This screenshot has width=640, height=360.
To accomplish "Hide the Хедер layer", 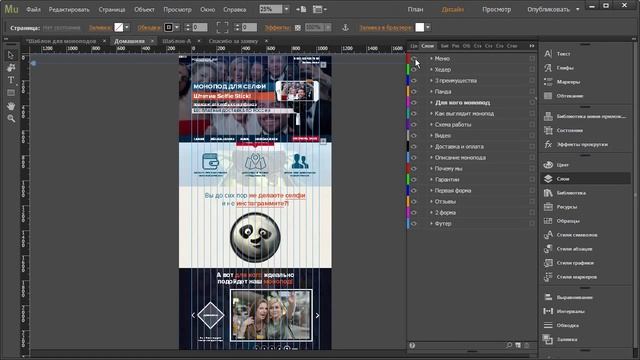I will pos(413,69).
